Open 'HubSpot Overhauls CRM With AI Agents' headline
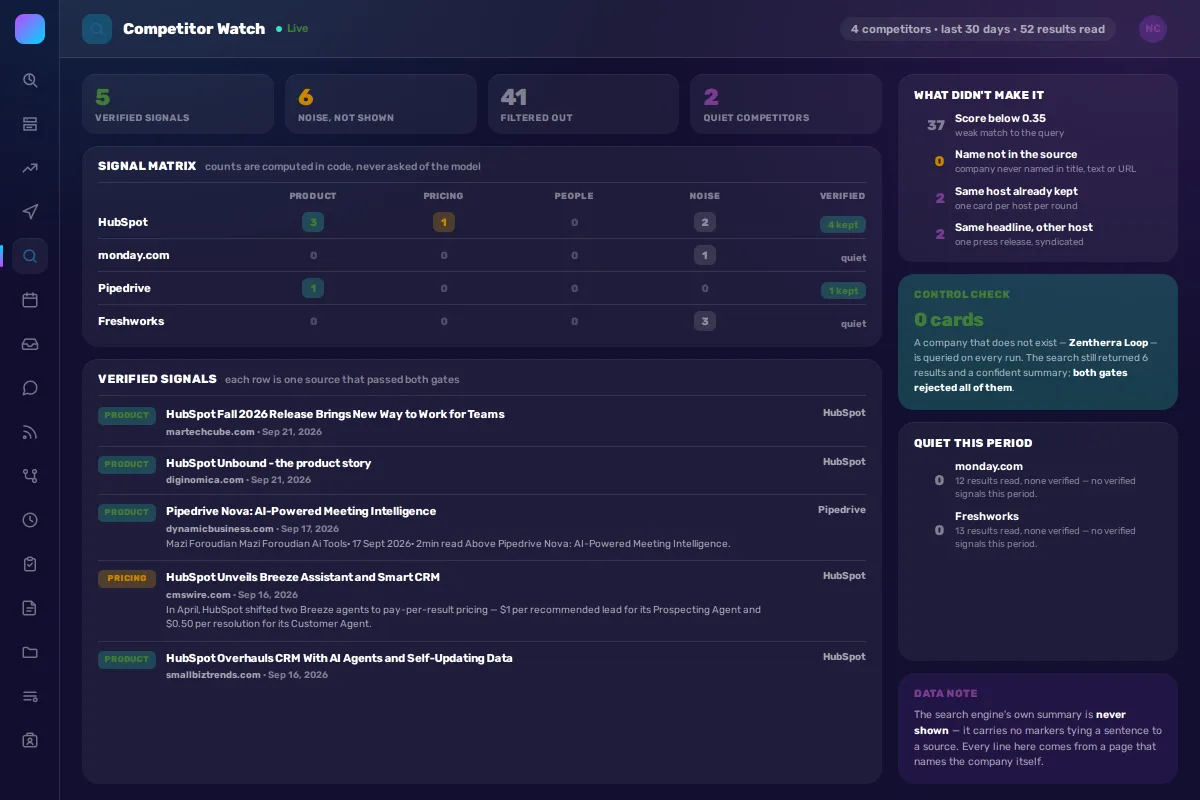Image resolution: width=1200 pixels, height=800 pixels. pyautogui.click(x=339, y=658)
